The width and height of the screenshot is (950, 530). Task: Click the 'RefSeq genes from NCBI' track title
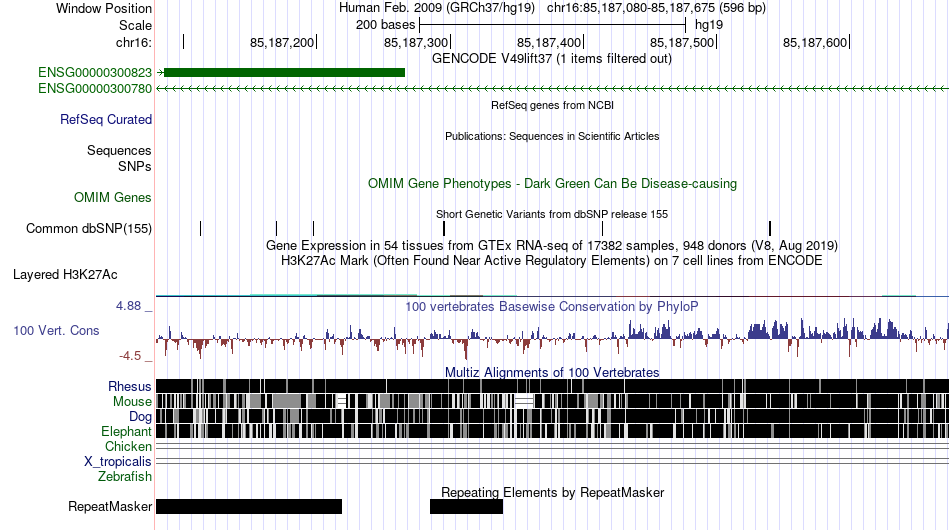pyautogui.click(x=552, y=105)
